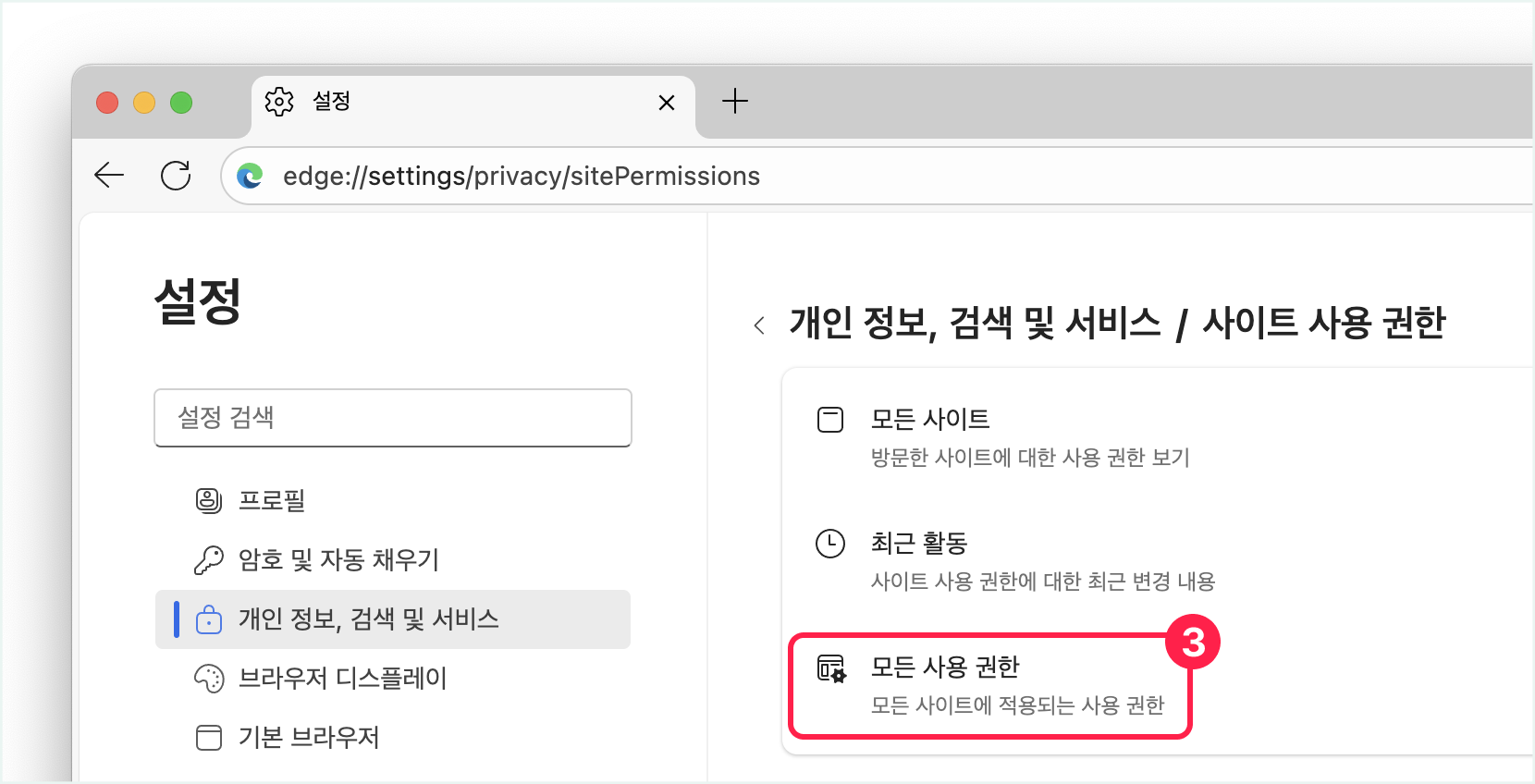Click the address bar URL field
This screenshot has width=1535, height=784.
click(x=832, y=176)
